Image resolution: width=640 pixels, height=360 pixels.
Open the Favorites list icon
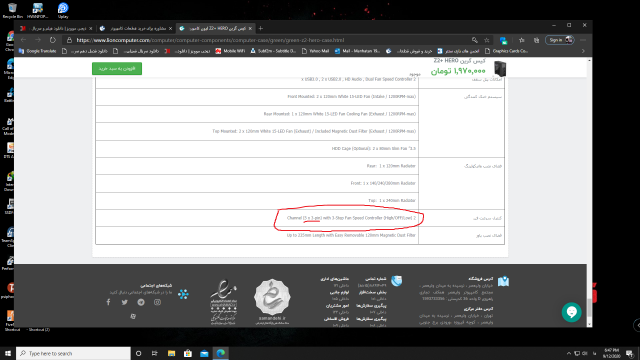pos(522,40)
